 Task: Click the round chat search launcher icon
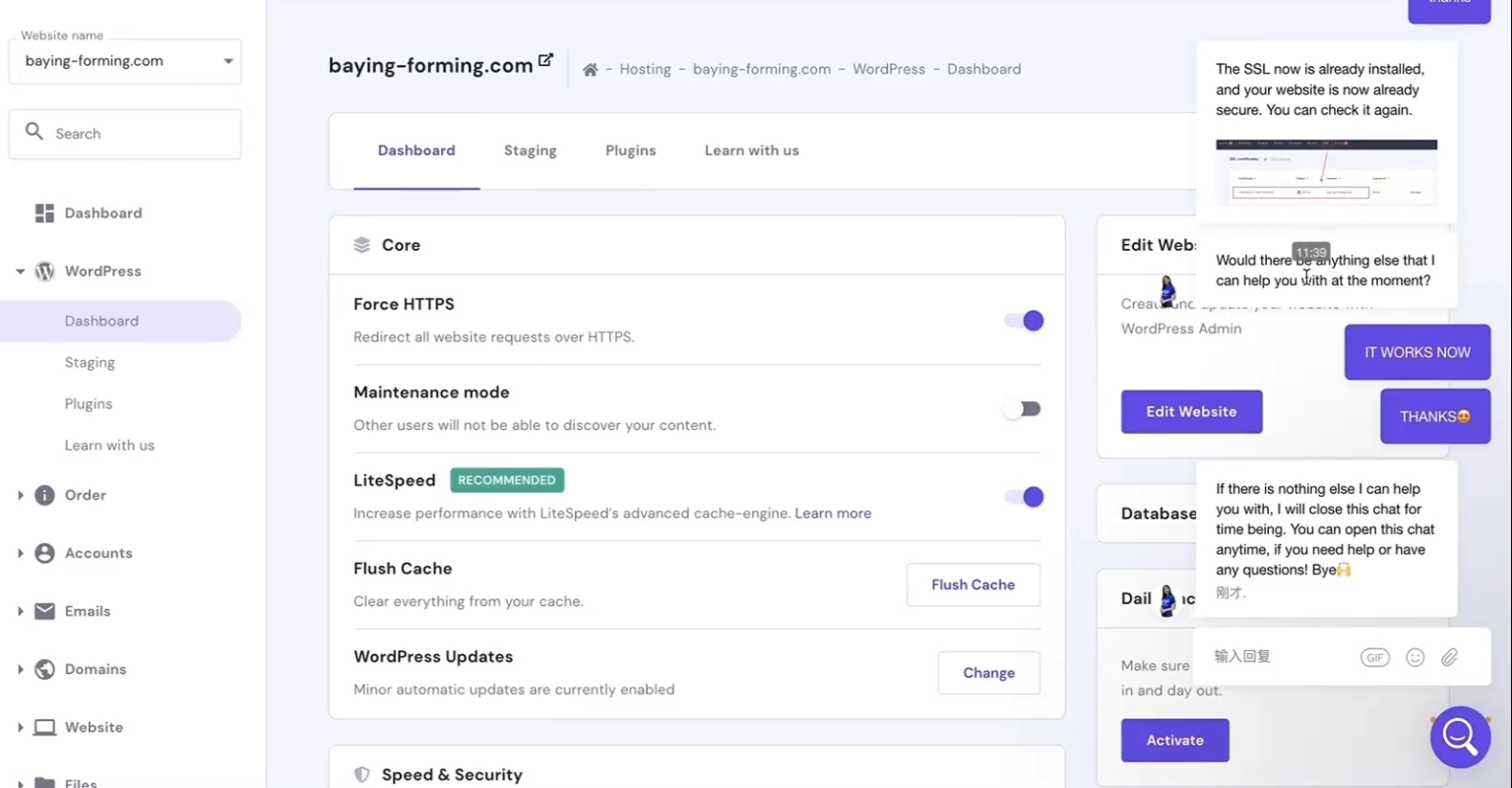tap(1460, 737)
